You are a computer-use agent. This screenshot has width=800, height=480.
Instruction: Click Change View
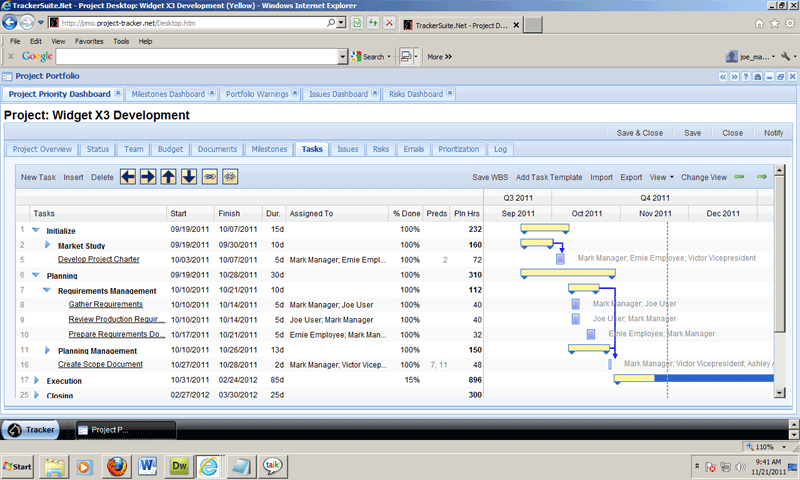coord(704,177)
